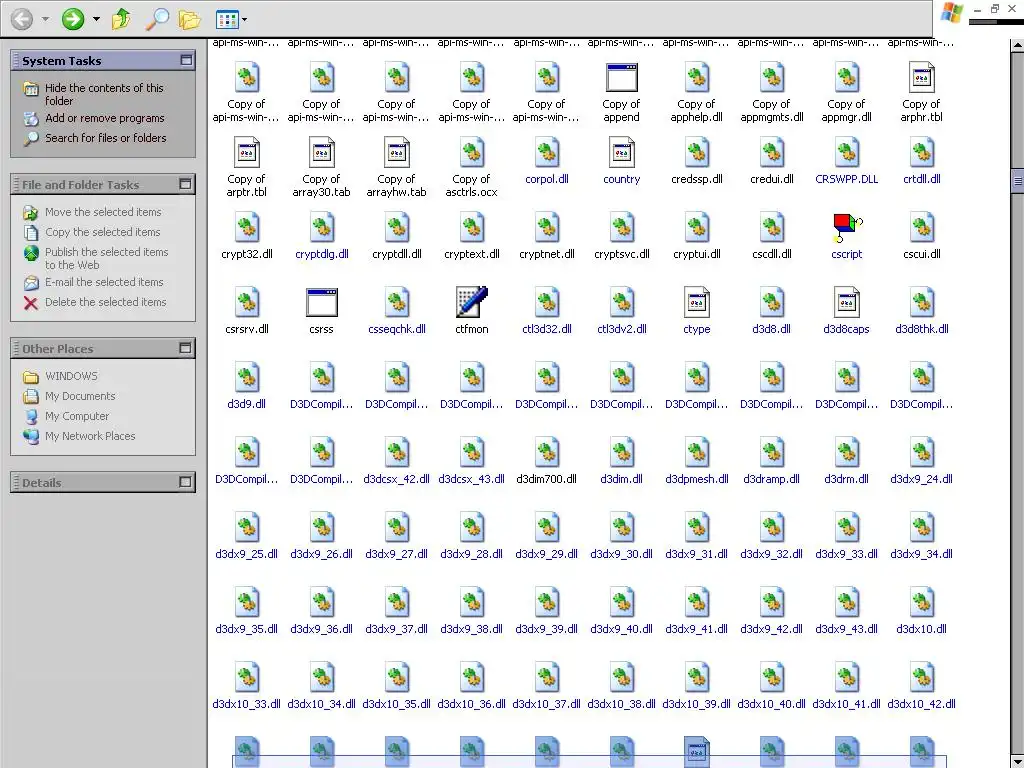Select the d3dcsx_42.dll icon
This screenshot has height=768, width=1024.
click(396, 452)
